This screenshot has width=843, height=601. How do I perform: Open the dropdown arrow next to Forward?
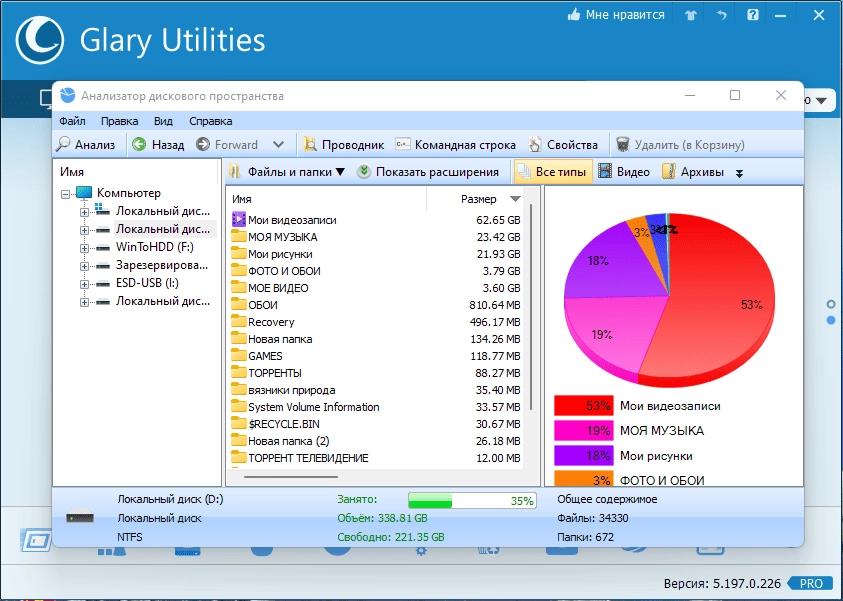coord(278,144)
